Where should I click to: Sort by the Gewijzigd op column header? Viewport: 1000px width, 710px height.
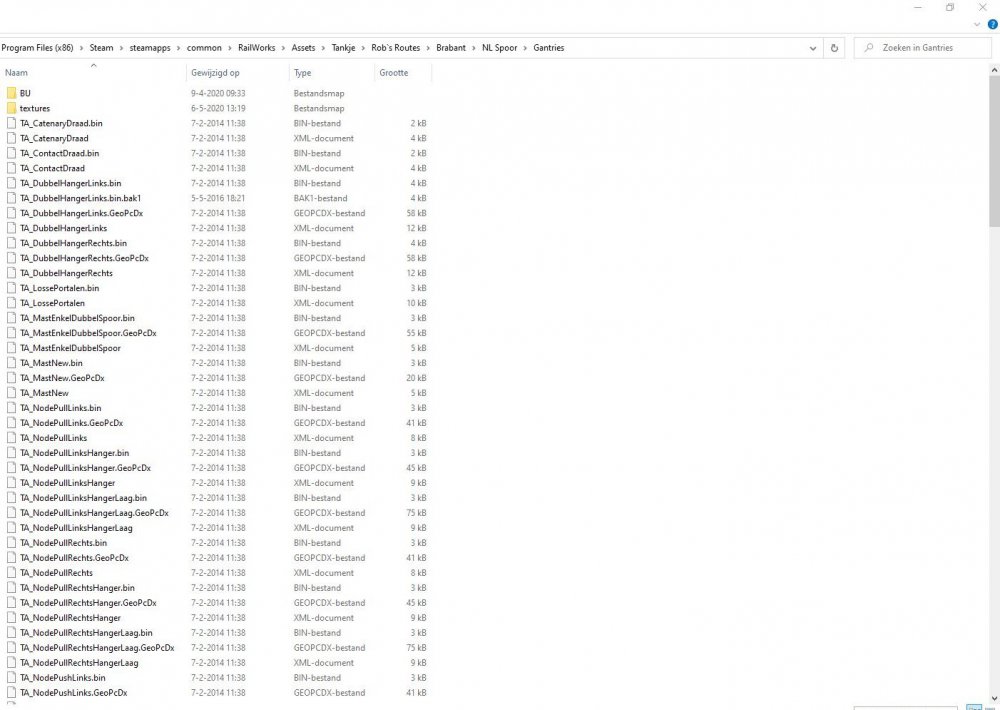click(x=215, y=73)
